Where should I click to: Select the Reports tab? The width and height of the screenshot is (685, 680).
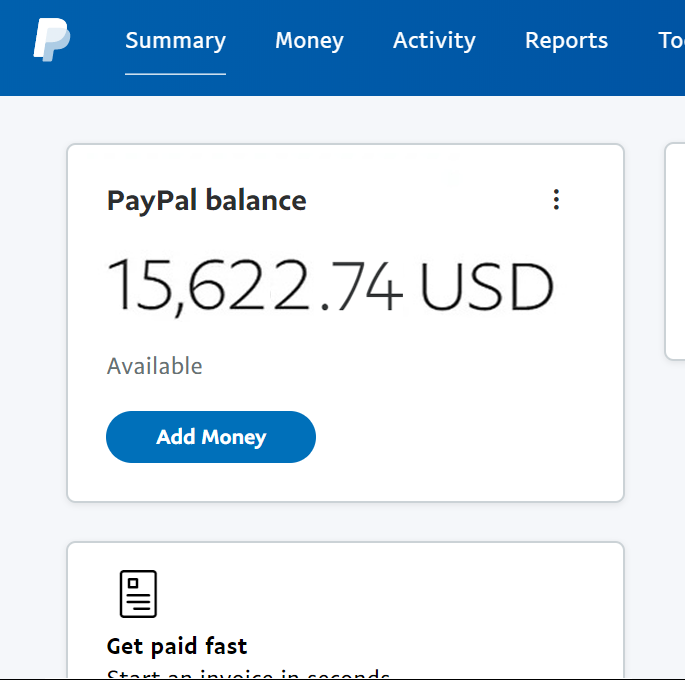coord(566,41)
